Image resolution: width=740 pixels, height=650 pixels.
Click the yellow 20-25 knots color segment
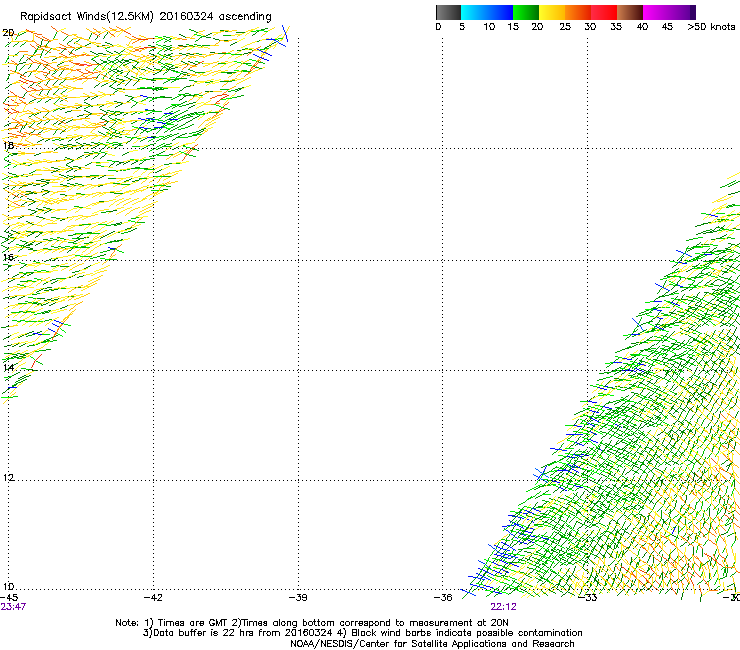pyautogui.click(x=552, y=12)
